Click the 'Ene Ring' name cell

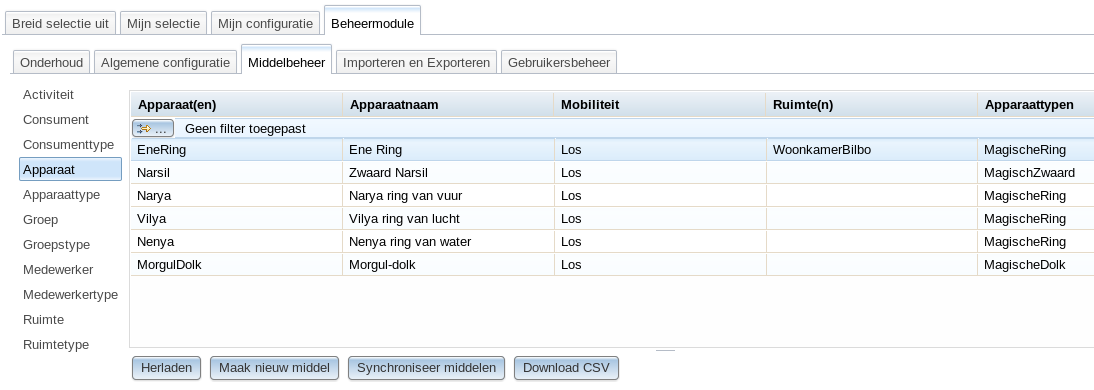pyautogui.click(x=449, y=149)
